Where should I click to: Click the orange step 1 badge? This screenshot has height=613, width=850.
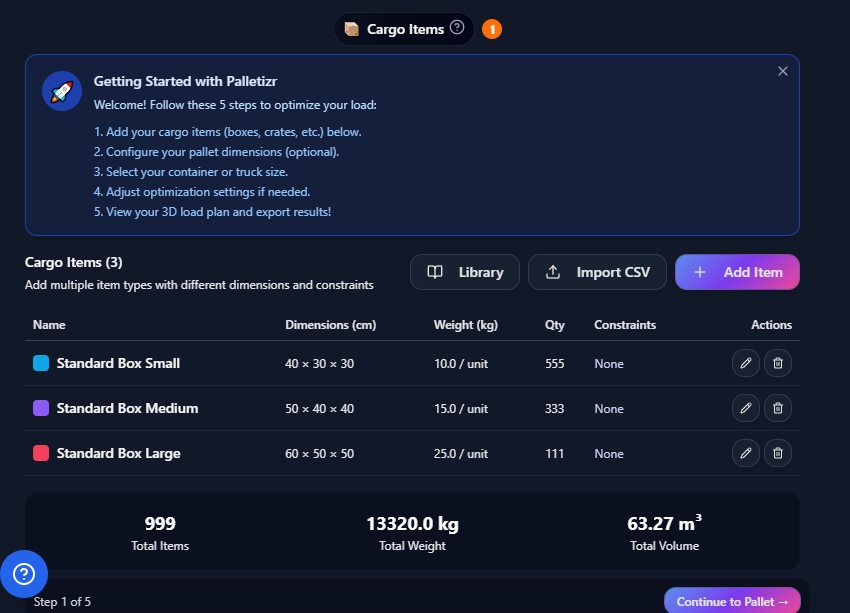click(x=492, y=29)
